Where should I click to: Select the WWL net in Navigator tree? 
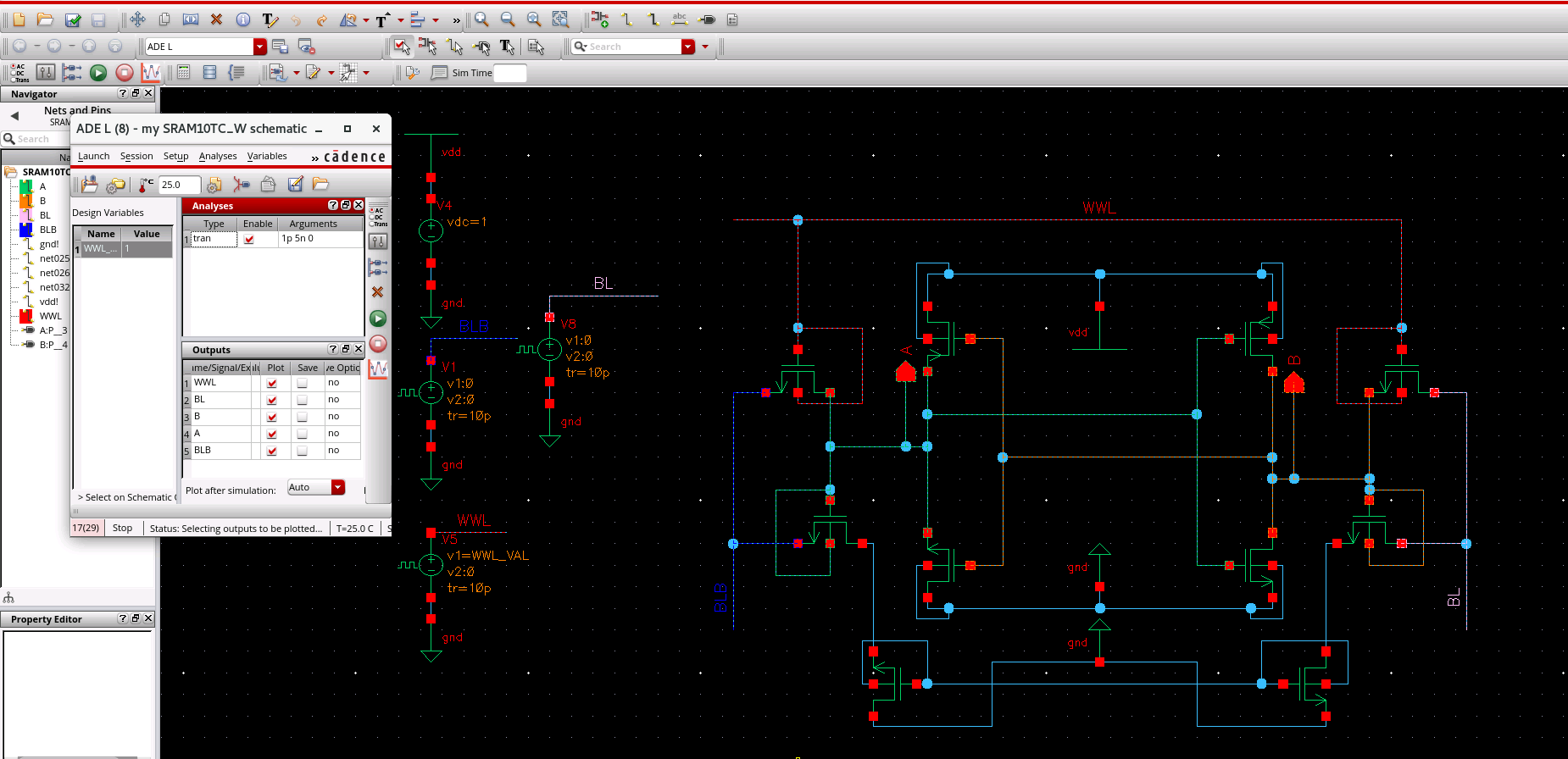click(x=51, y=316)
